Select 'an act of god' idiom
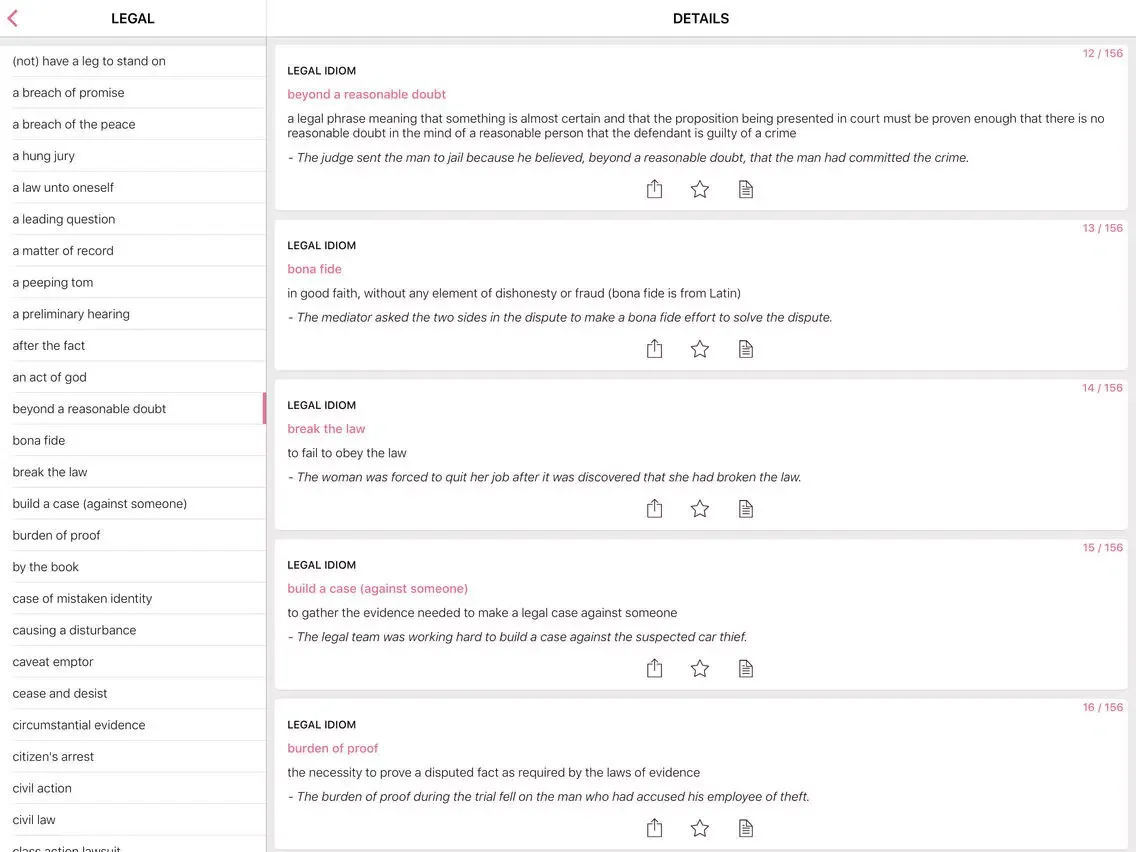 click(x=133, y=377)
